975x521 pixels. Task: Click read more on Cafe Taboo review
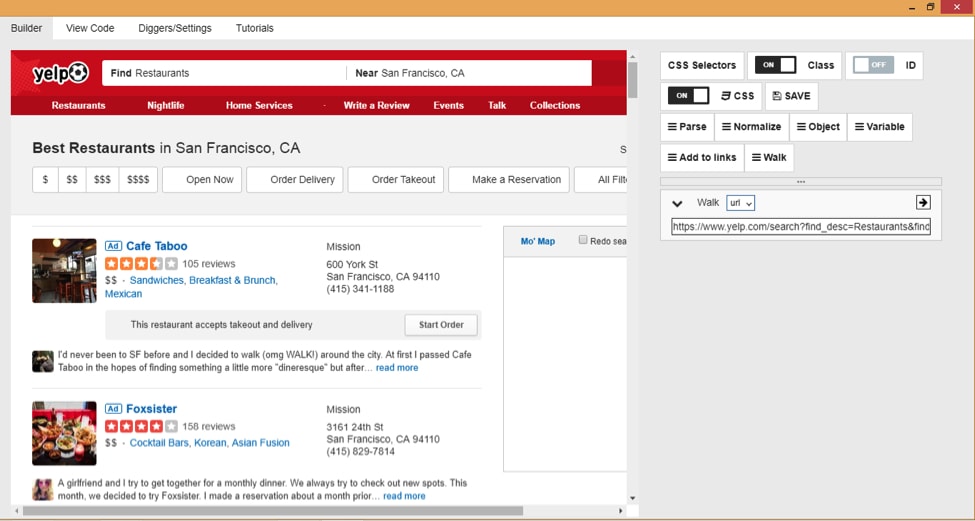click(x=397, y=368)
